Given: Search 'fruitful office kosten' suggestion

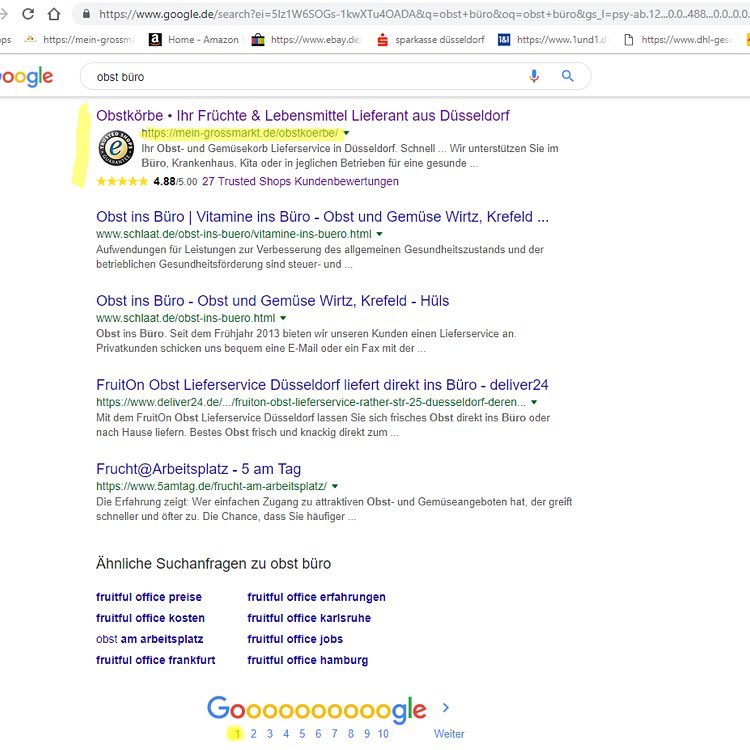Looking at the screenshot, I should pyautogui.click(x=150, y=618).
